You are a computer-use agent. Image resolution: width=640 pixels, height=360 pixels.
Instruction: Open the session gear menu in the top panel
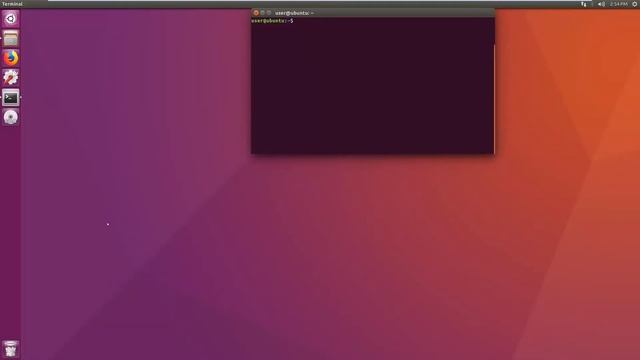point(635,4)
